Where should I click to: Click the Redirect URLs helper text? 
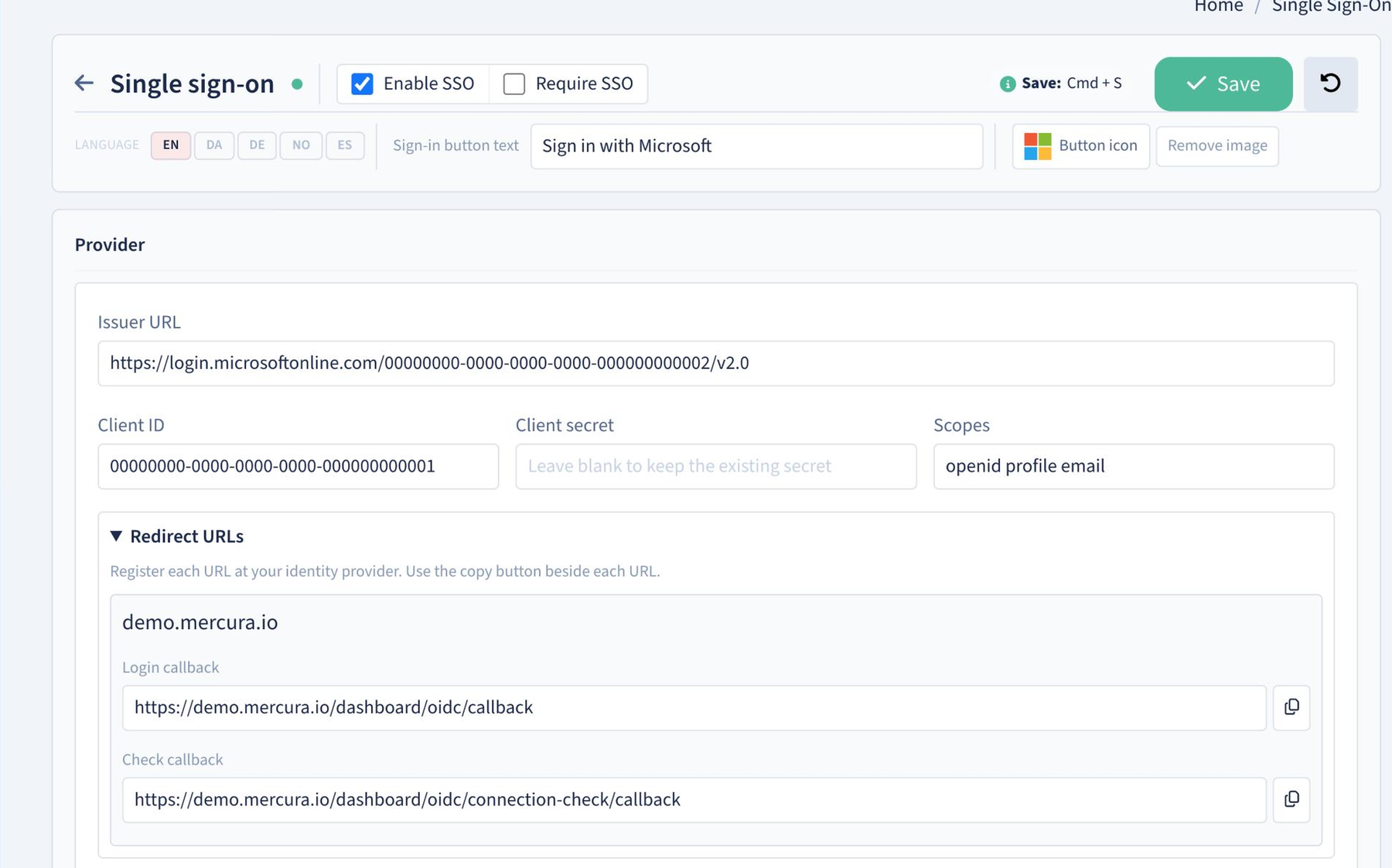tap(384, 571)
